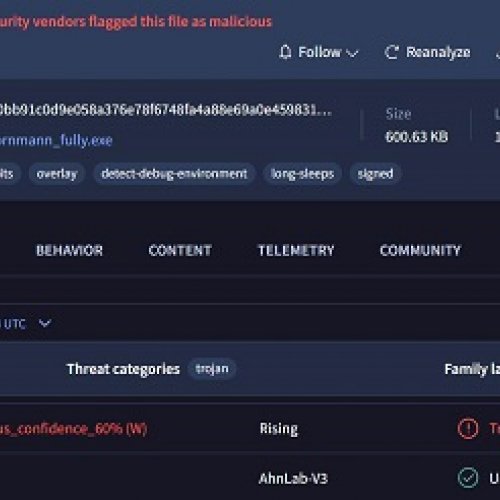500x500 pixels.
Task: Open the BEHAVIOR tab
Action: pos(69,250)
